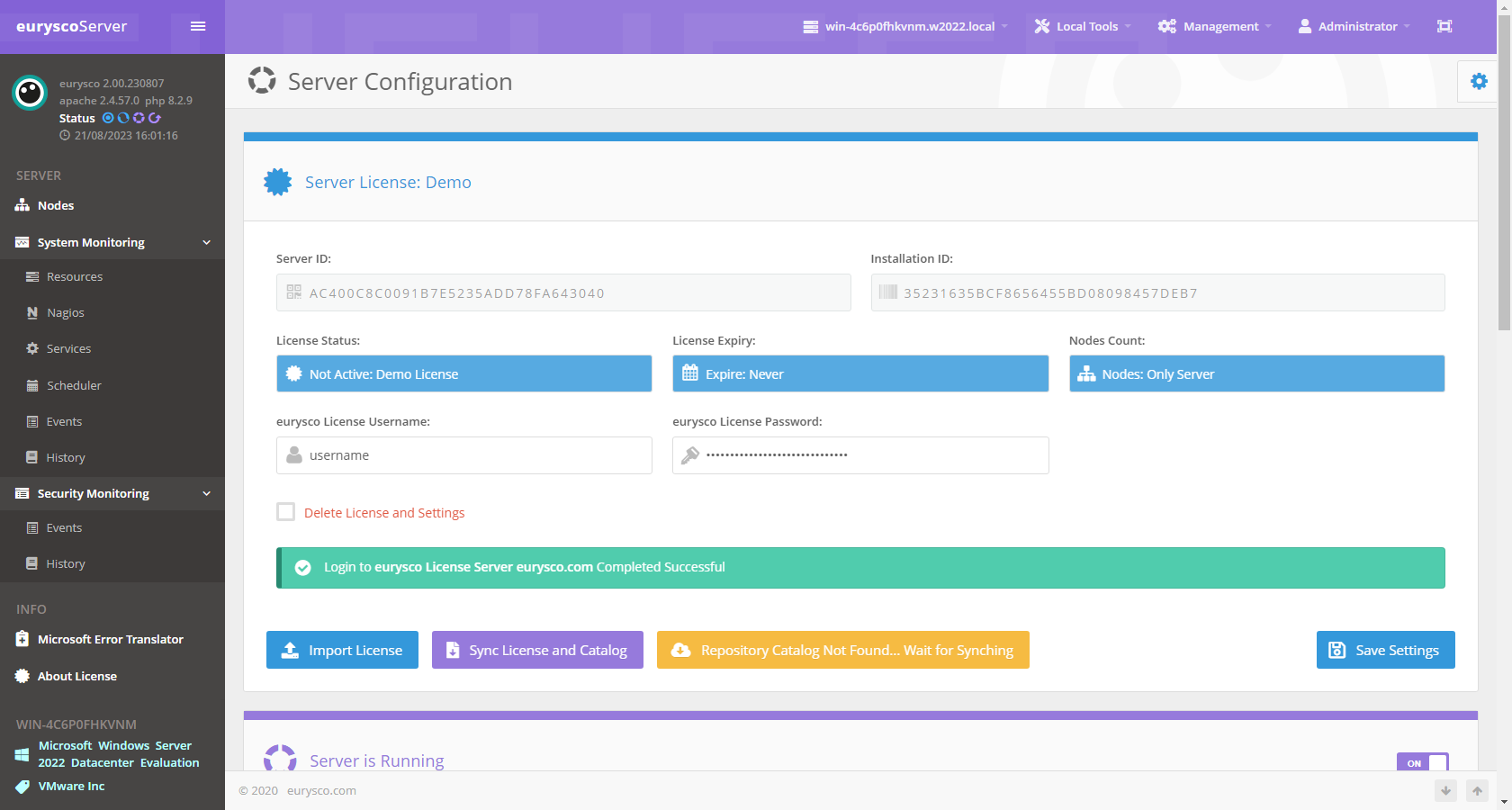Image resolution: width=1512 pixels, height=810 pixels.
Task: Click the Not Active: Demo License status
Action: point(464,373)
